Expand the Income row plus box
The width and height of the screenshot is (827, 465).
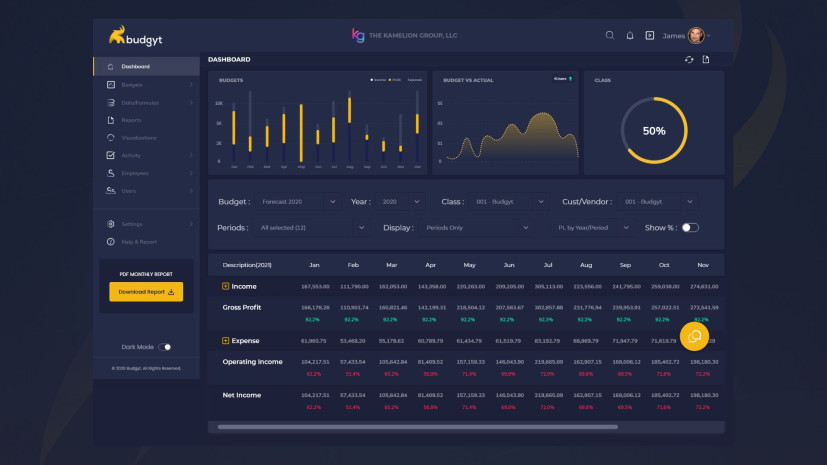tap(226, 286)
